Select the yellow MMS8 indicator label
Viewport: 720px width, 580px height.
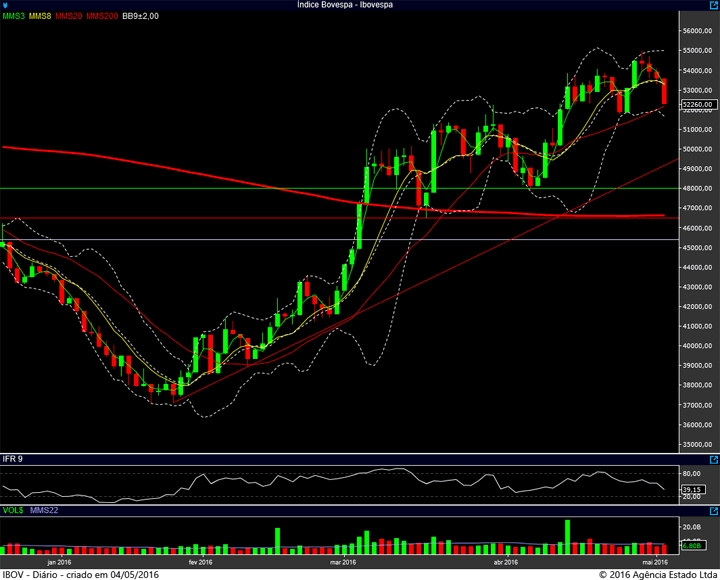click(x=40, y=16)
